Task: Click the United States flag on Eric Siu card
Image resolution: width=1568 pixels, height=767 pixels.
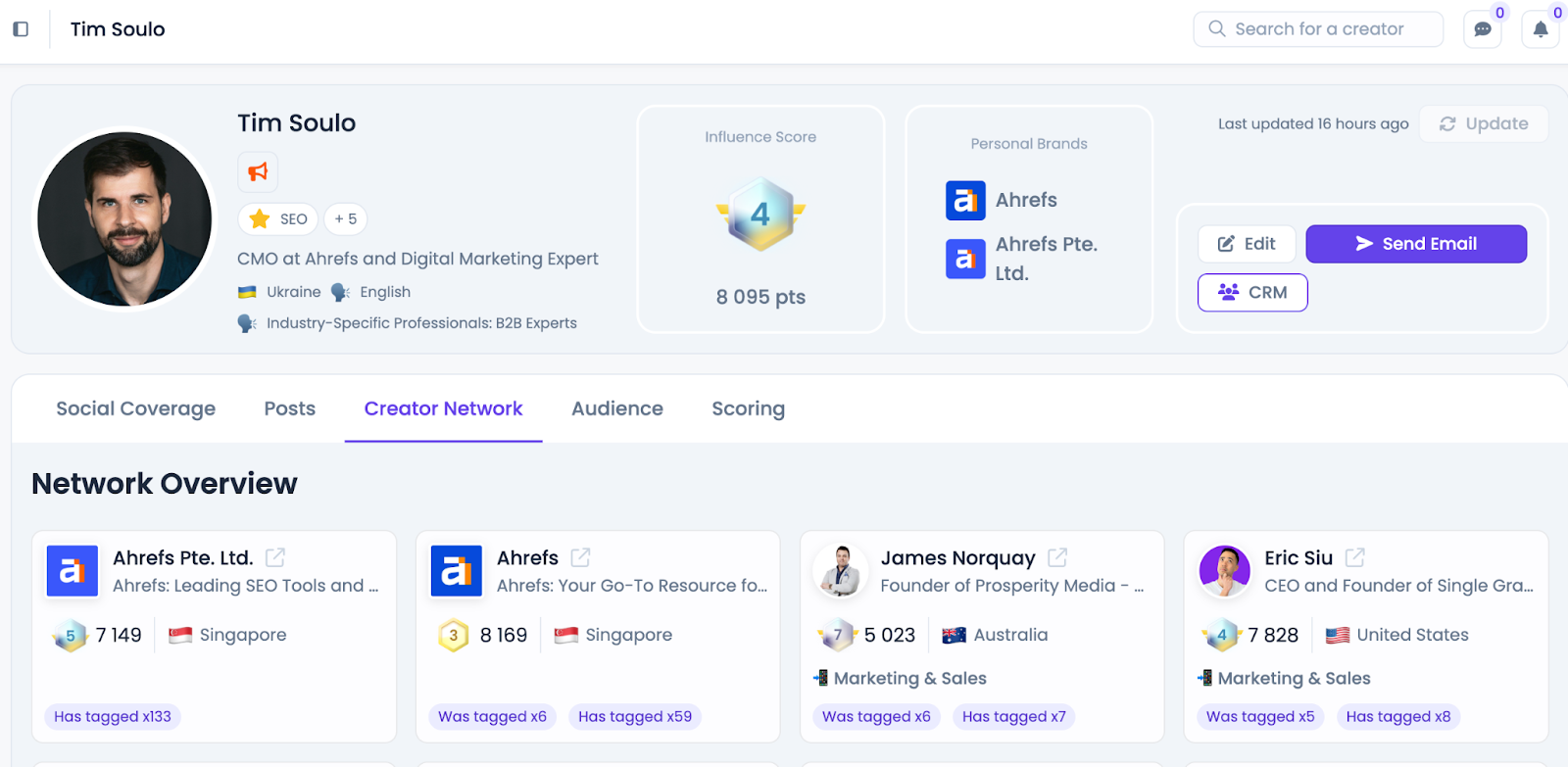Action: [1338, 635]
